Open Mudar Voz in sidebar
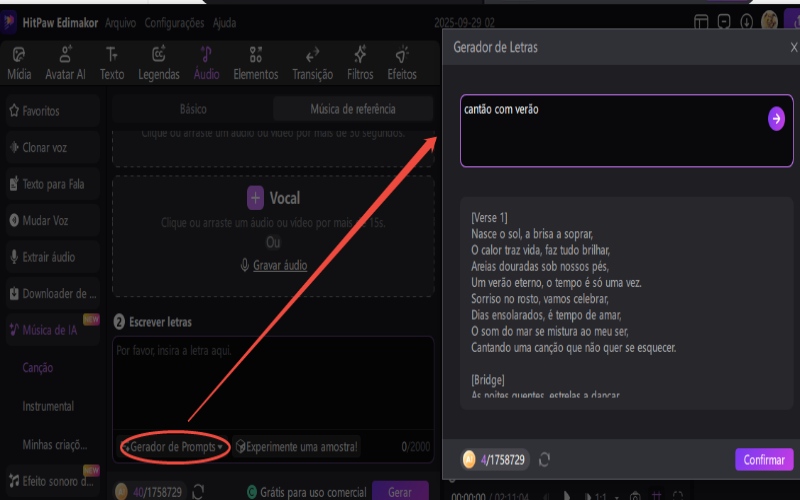800x500 pixels. click(x=53, y=220)
